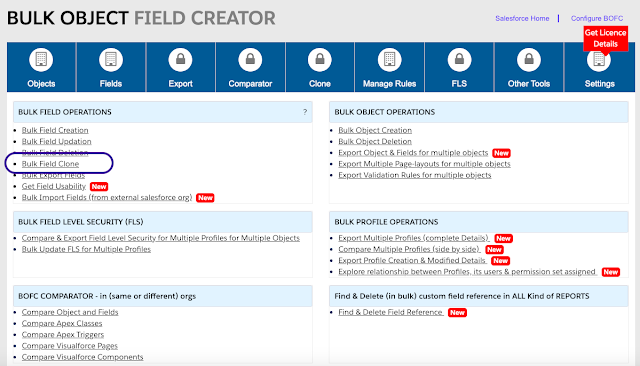Open Bulk Field Creation link
This screenshot has height=366, width=640.
click(x=55, y=130)
